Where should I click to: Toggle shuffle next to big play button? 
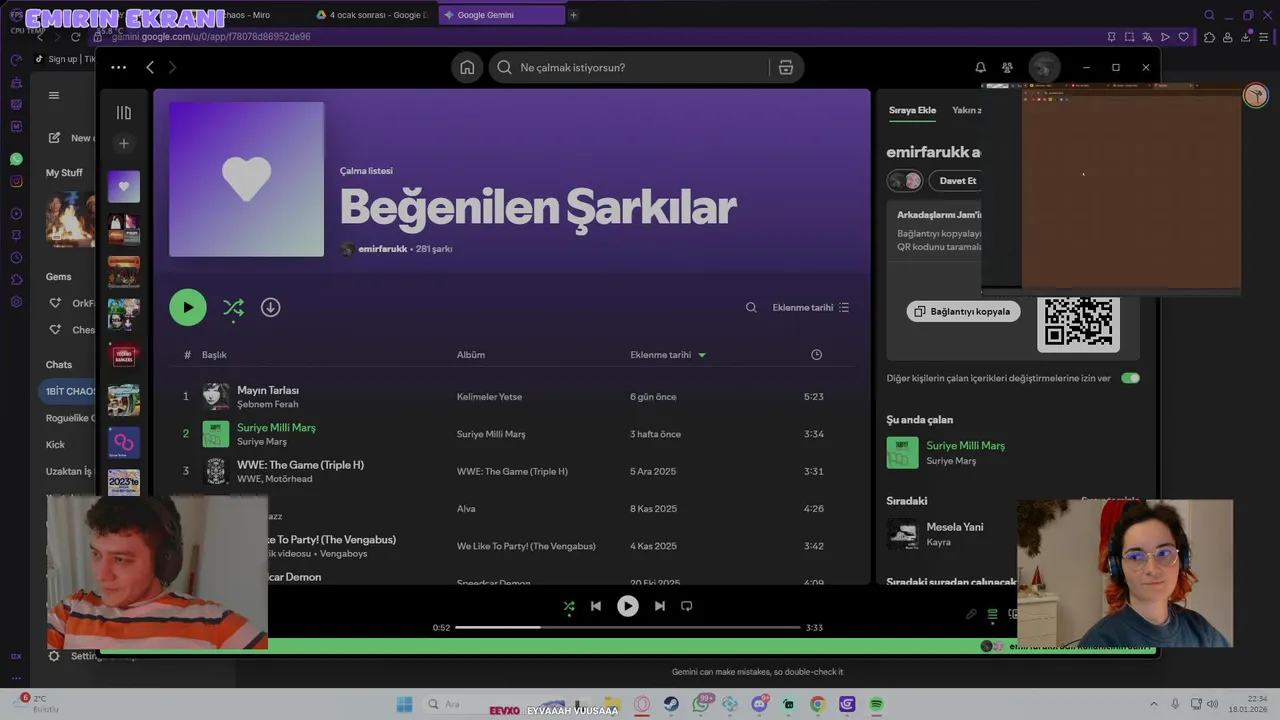233,307
